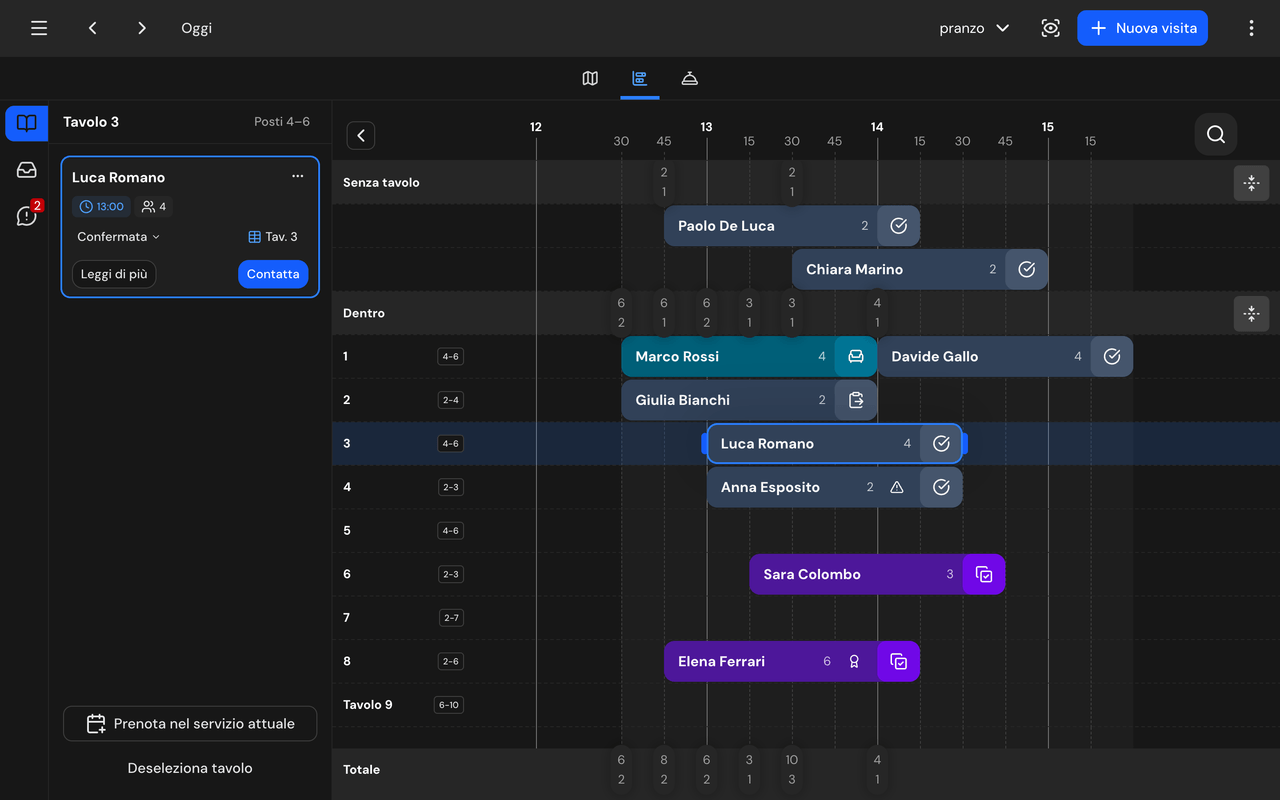The height and width of the screenshot is (800, 1280).
Task: Collapse the side panel with chevron button
Action: (361, 135)
